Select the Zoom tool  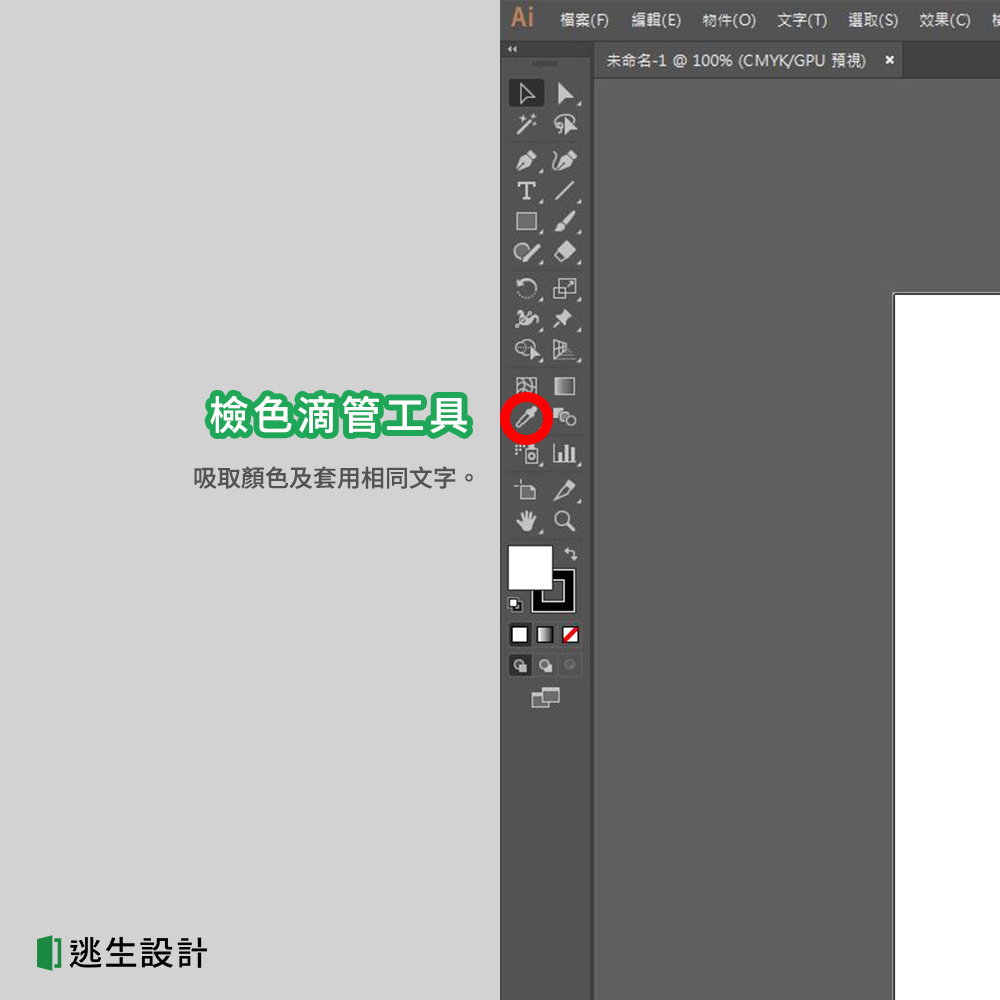coord(566,520)
